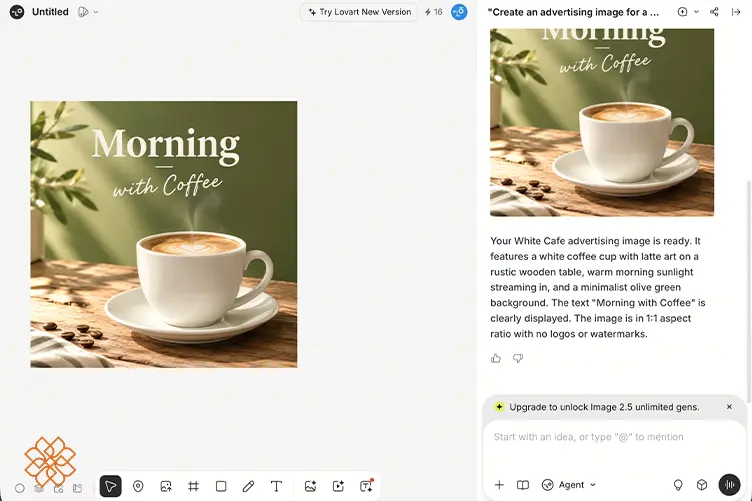
Task: Select the pencil draw tool
Action: tap(248, 486)
